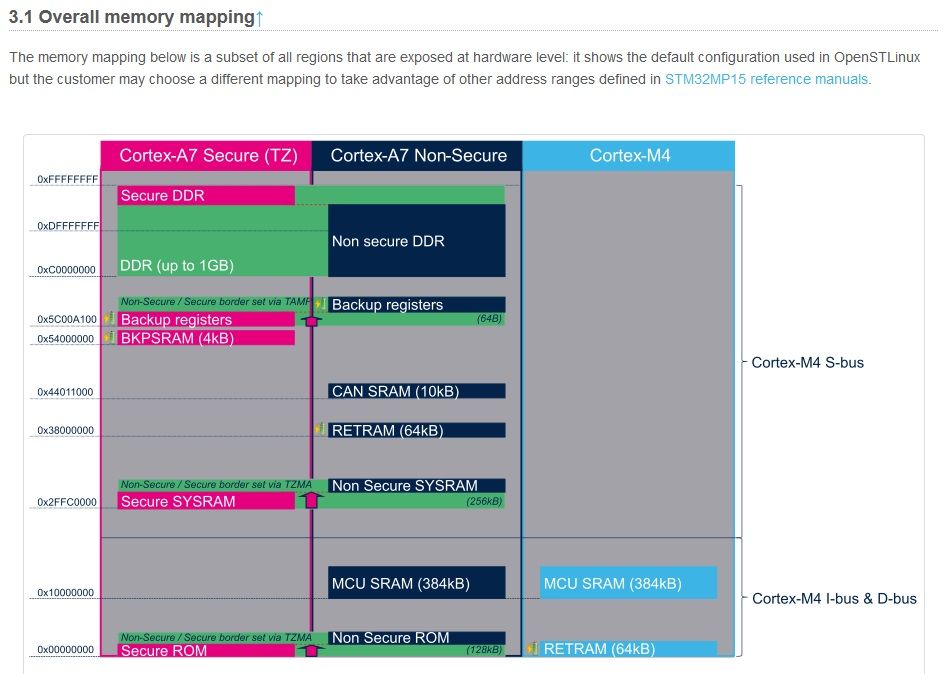Click the CAN SRAM (10kB) block
Viewport: 946px width, 674px height.
click(x=417, y=391)
